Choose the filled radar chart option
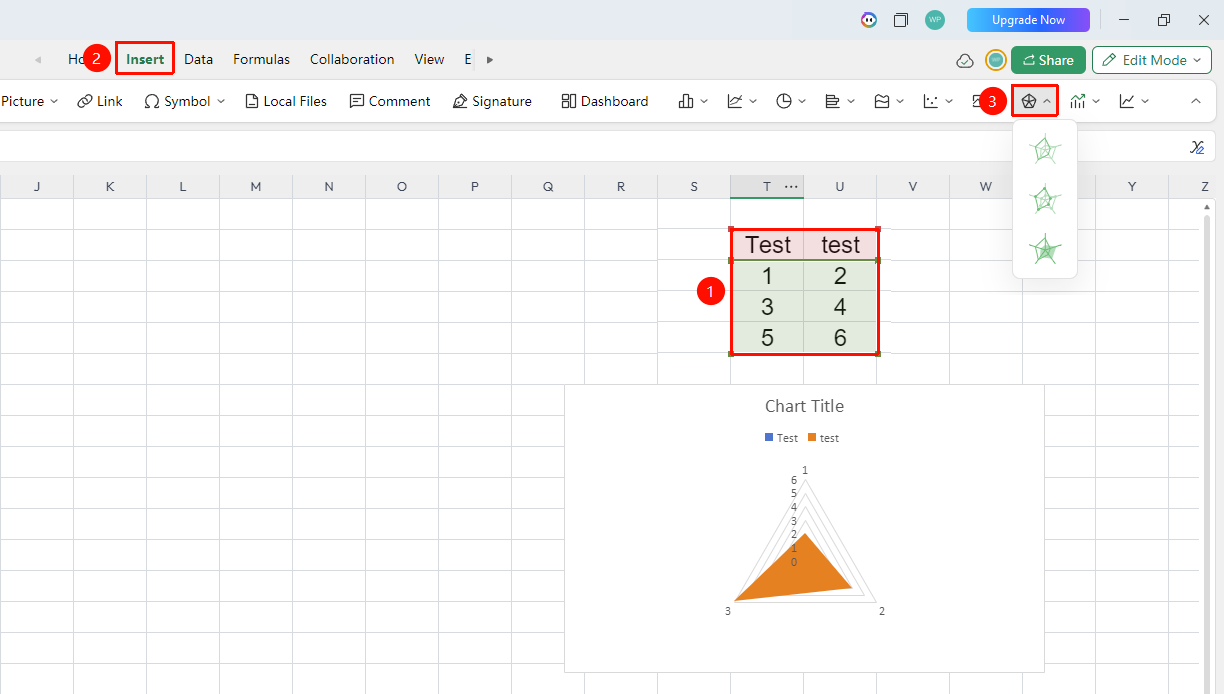This screenshot has width=1224, height=694. point(1045,249)
